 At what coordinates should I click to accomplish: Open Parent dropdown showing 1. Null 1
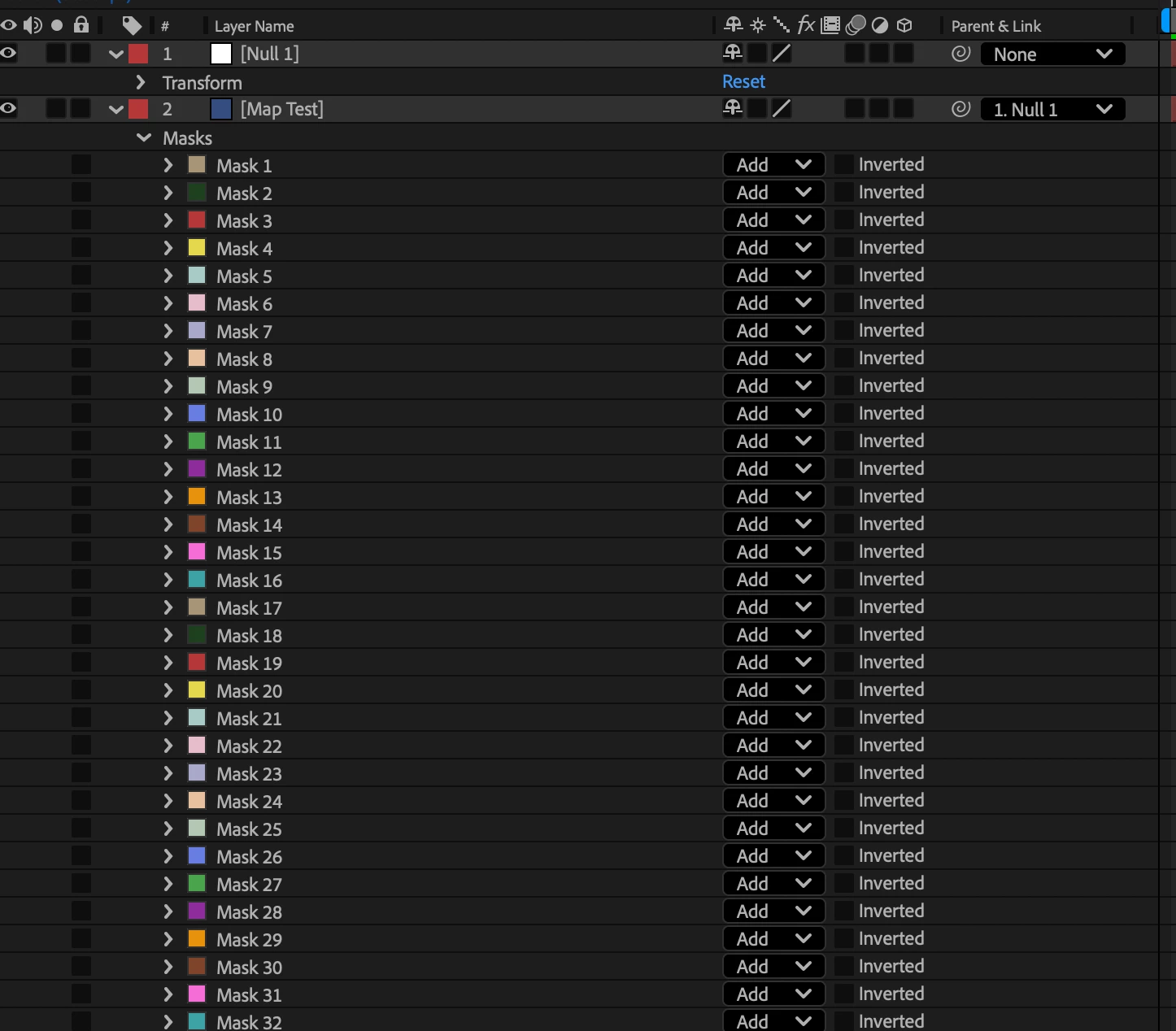click(1053, 110)
